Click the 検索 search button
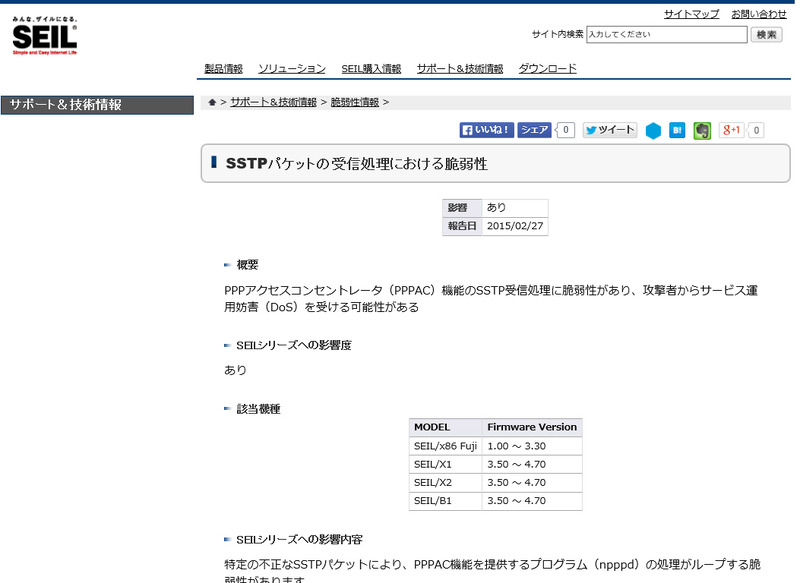Viewport: 800px width, 583px height. point(767,35)
